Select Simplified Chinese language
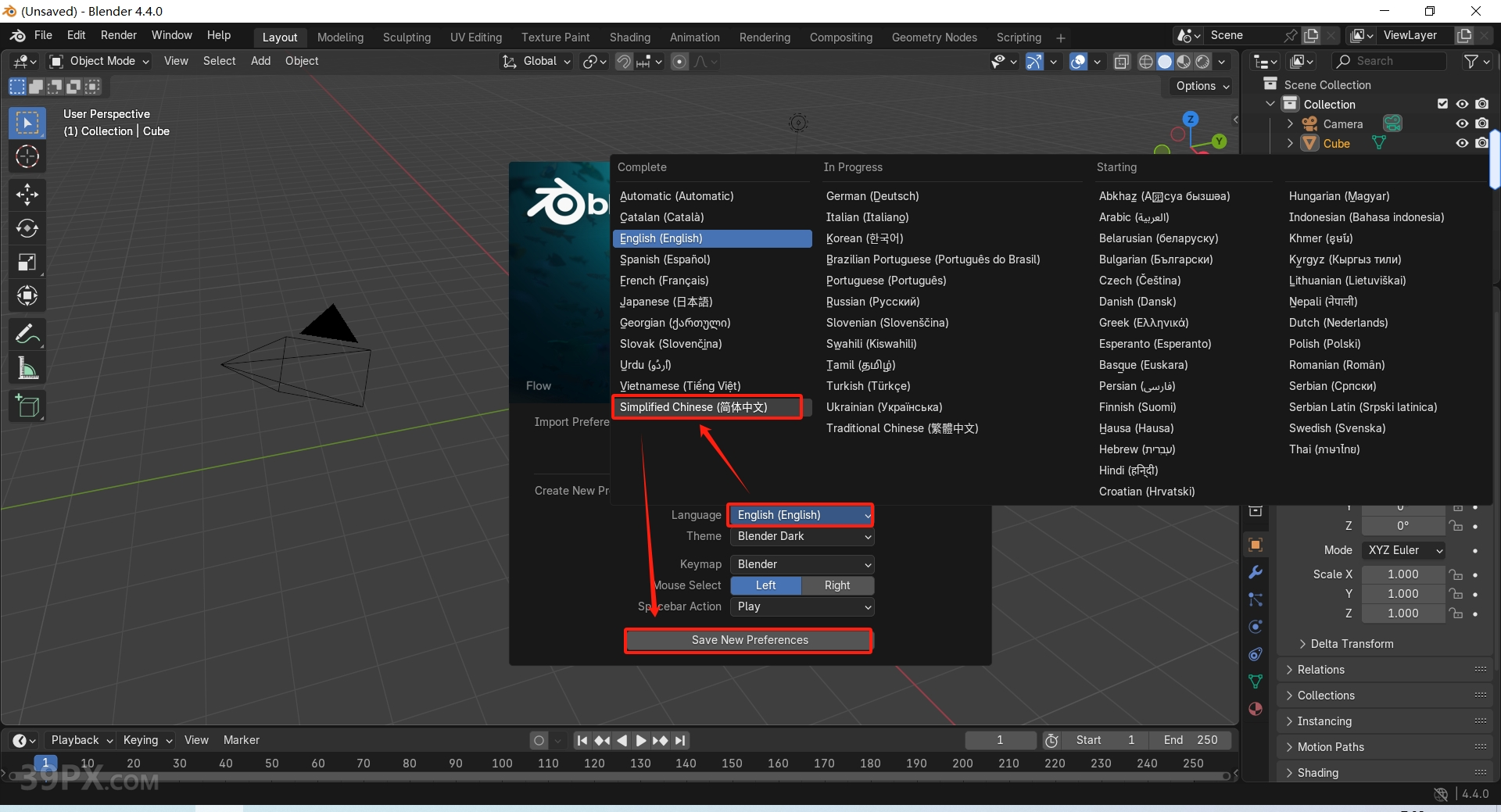The width and height of the screenshot is (1501, 812). tap(707, 406)
